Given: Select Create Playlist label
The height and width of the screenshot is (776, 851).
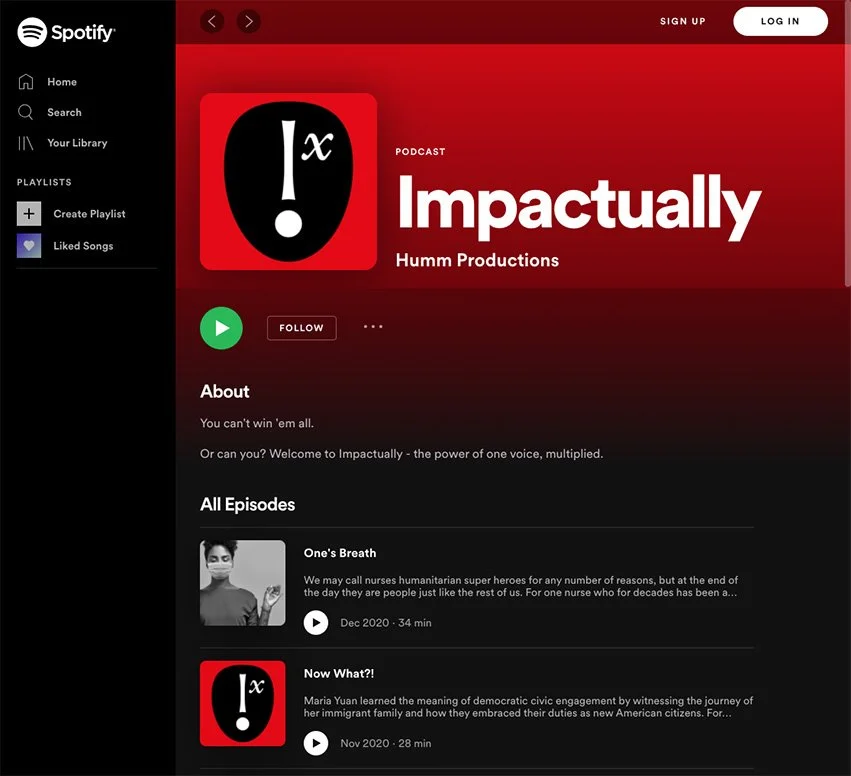Looking at the screenshot, I should pyautogui.click(x=90, y=214).
